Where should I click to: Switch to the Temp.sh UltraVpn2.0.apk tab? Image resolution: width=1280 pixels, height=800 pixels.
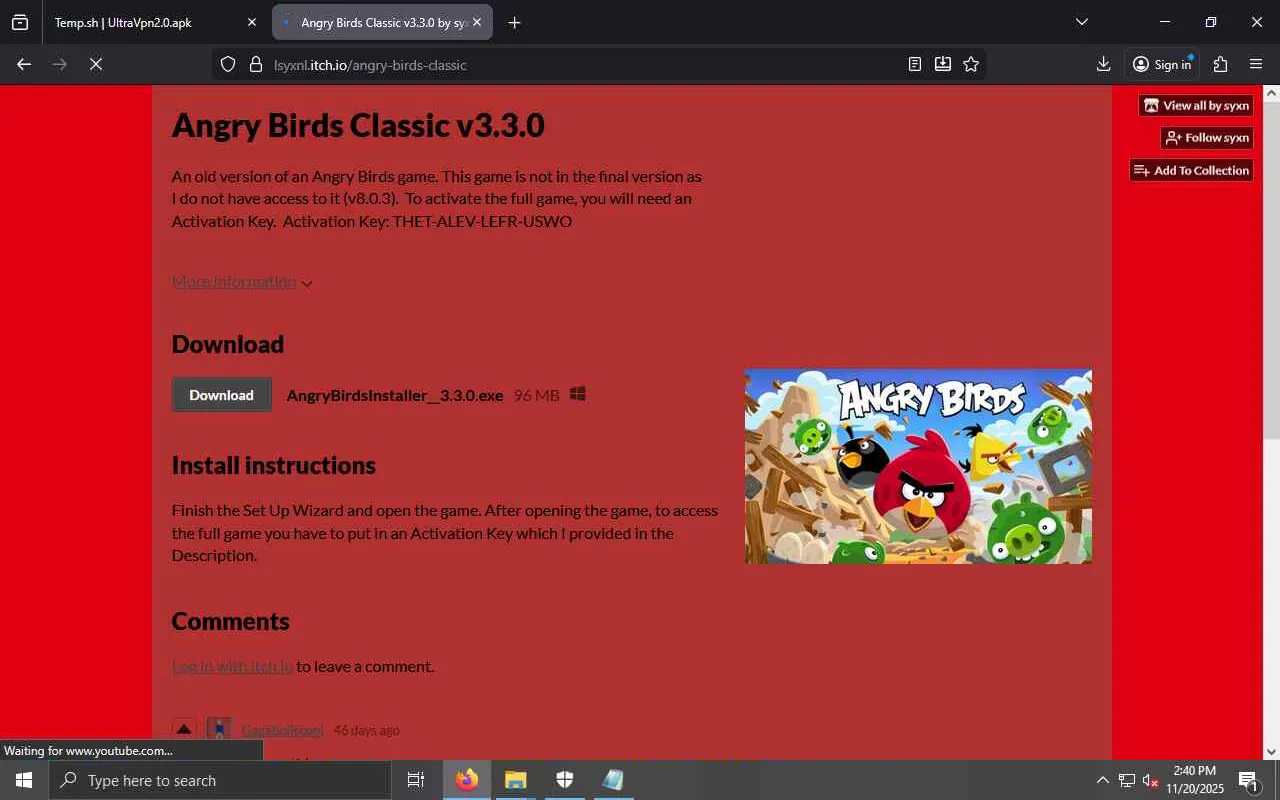point(154,22)
